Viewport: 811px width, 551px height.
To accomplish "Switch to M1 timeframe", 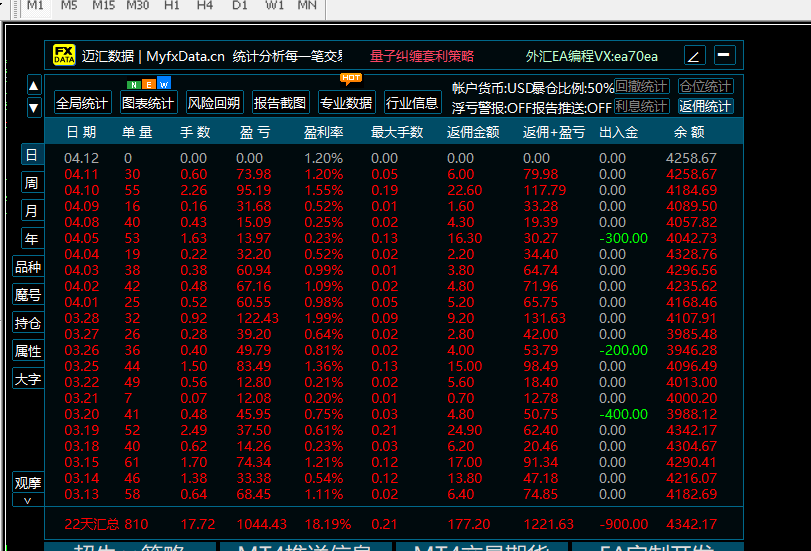I will 35,6.
